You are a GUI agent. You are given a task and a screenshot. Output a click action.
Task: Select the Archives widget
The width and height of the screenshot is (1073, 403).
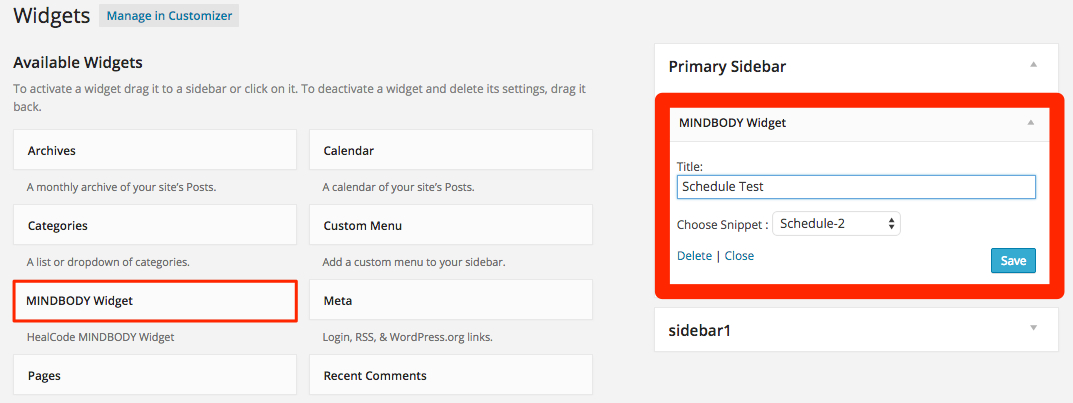pyautogui.click(x=155, y=151)
